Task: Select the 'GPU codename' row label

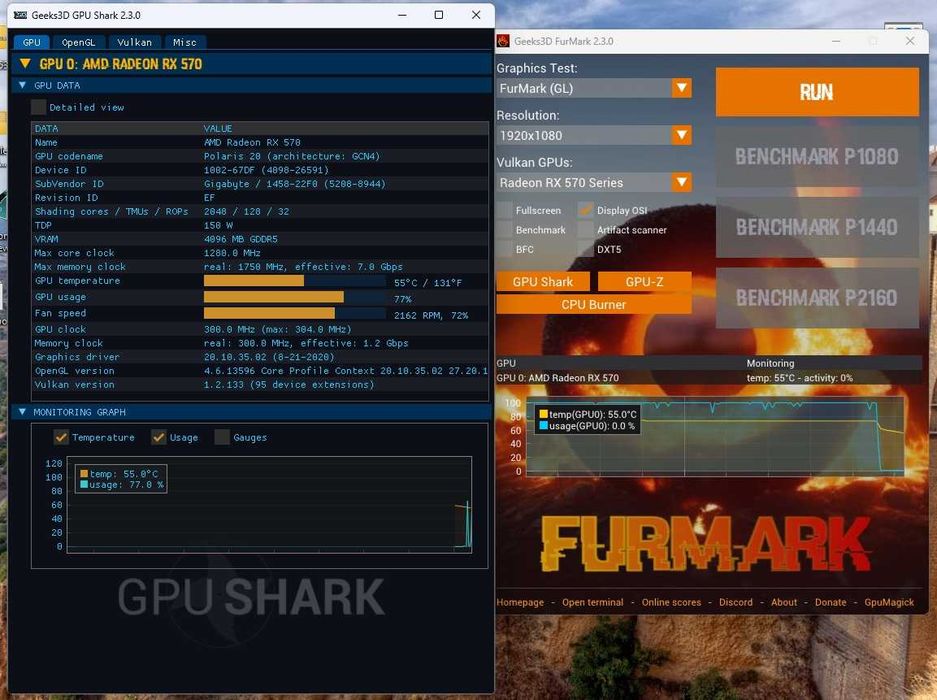Action: tap(69, 156)
